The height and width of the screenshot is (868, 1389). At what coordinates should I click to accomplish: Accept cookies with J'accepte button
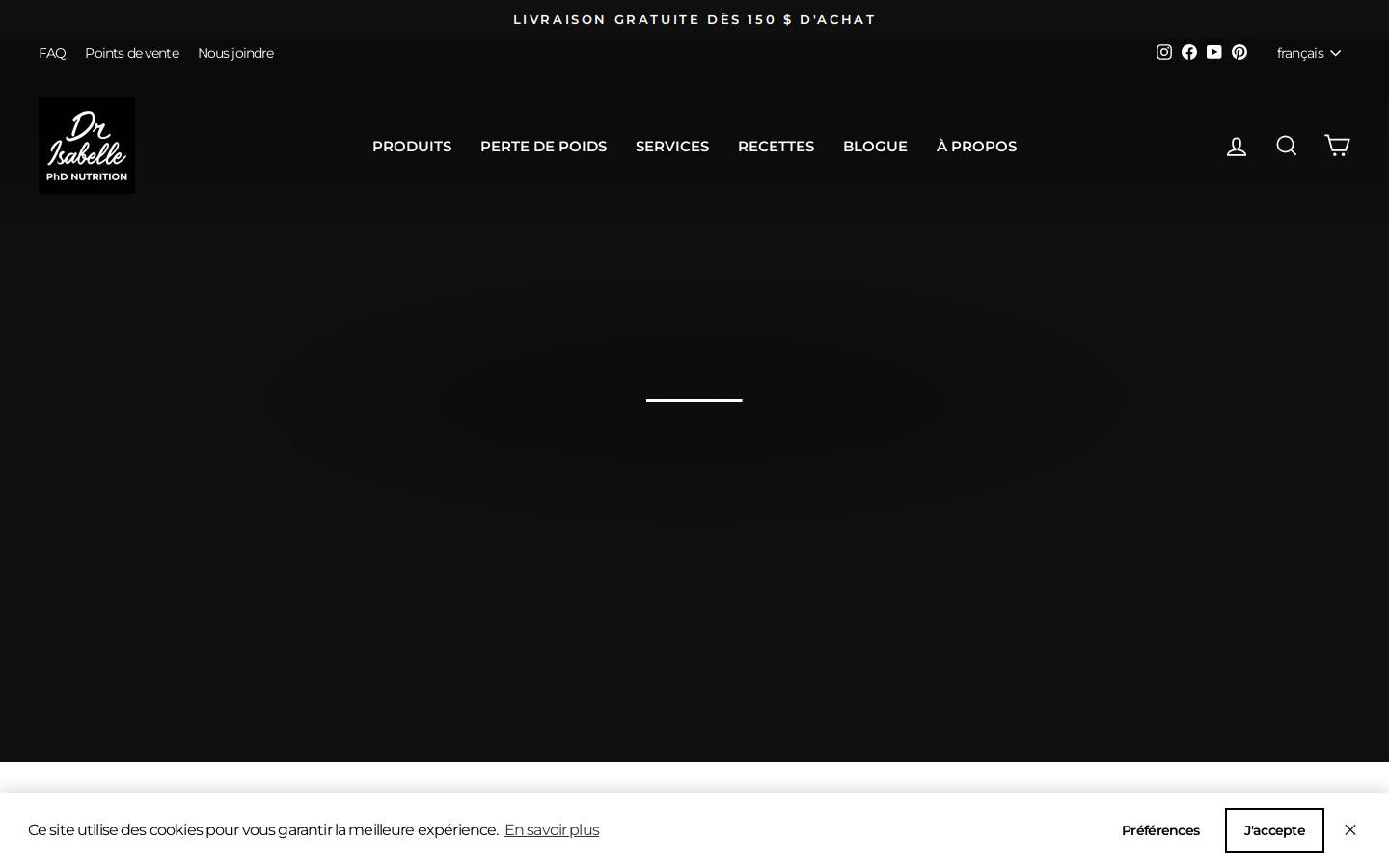pos(1274,830)
